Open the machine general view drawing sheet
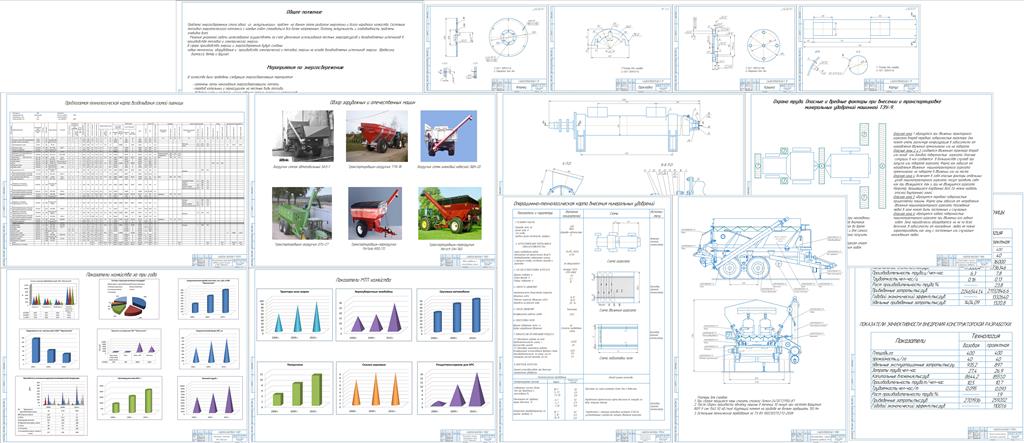 coord(759,318)
